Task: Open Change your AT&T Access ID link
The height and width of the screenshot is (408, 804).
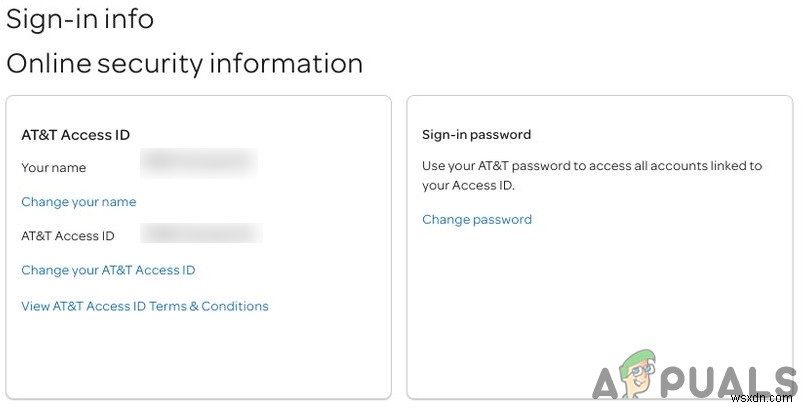Action: click(x=108, y=270)
